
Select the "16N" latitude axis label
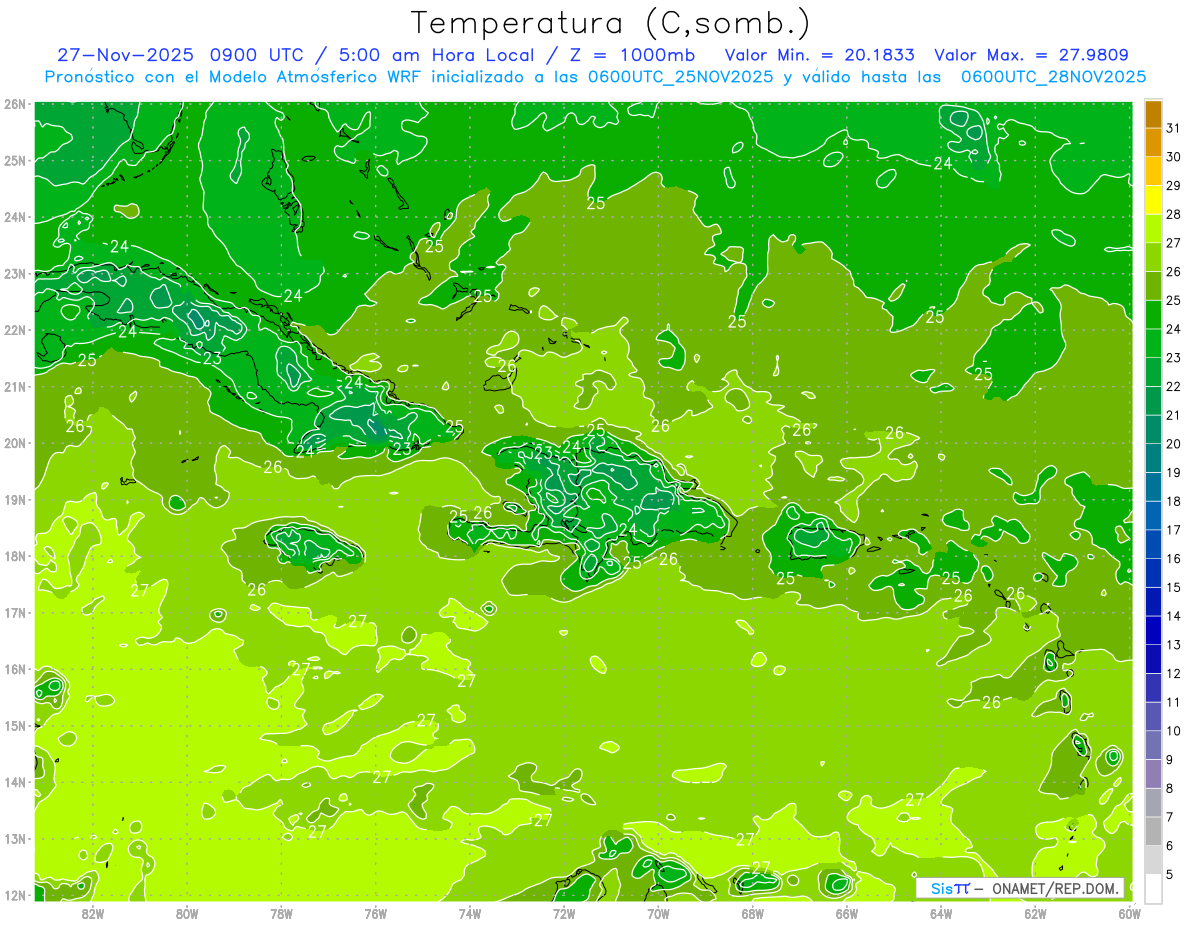pos(15,669)
